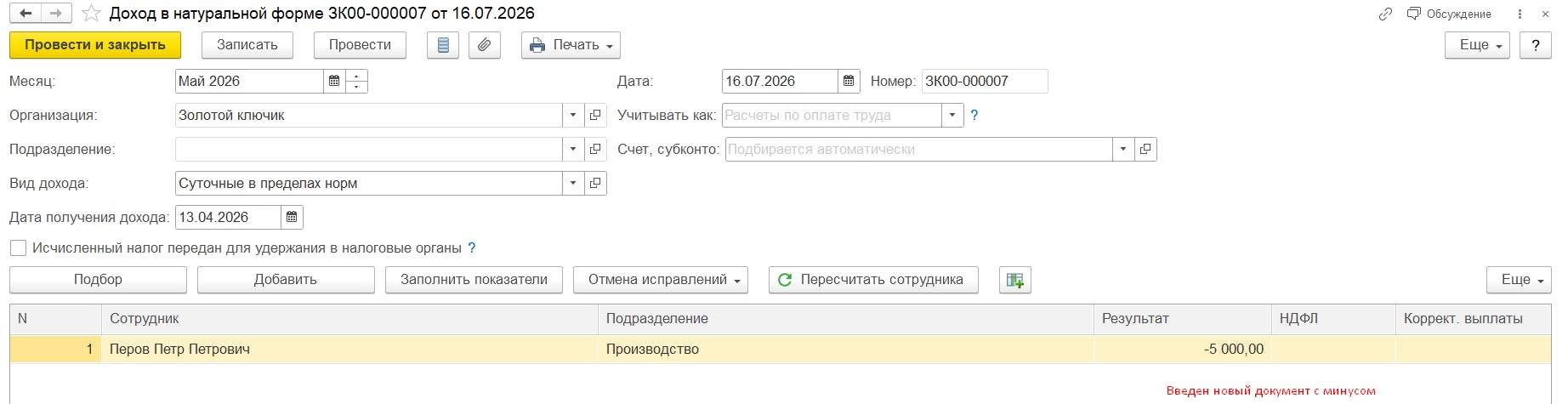Open document movements report icon
This screenshot has width=1568, height=404.
tap(443, 45)
